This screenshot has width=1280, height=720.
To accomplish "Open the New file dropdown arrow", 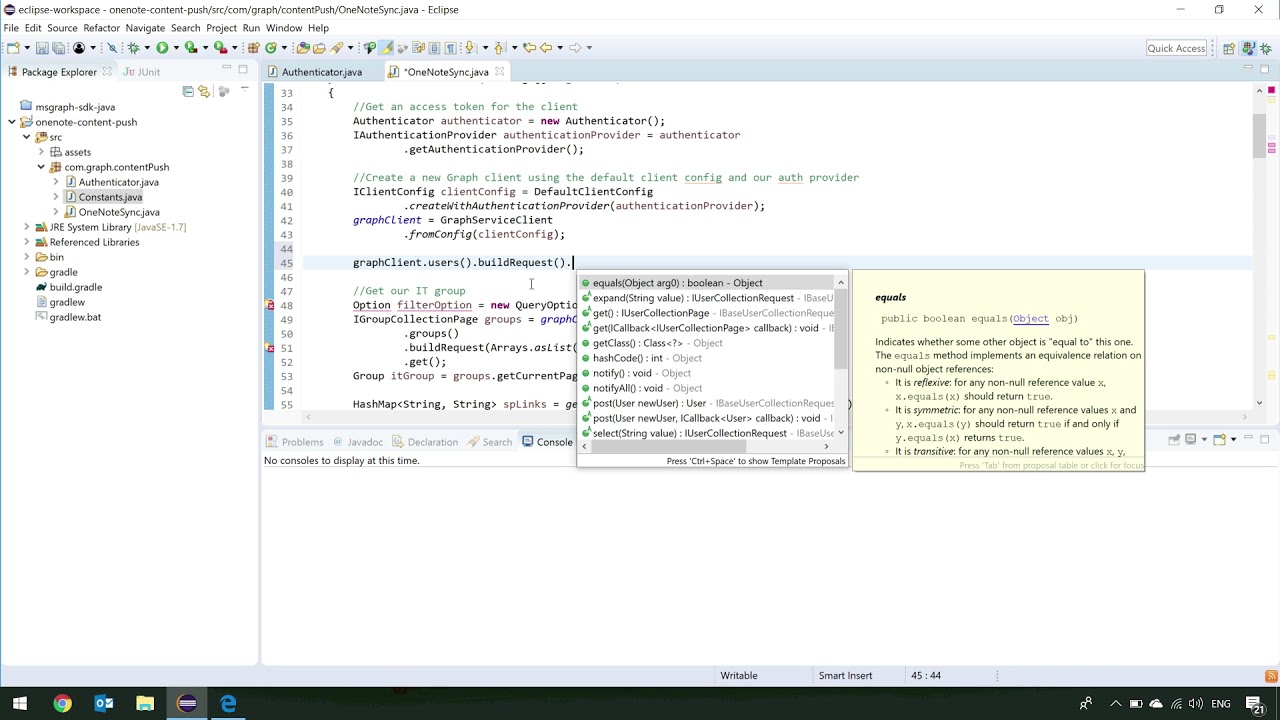I will (x=27, y=48).
